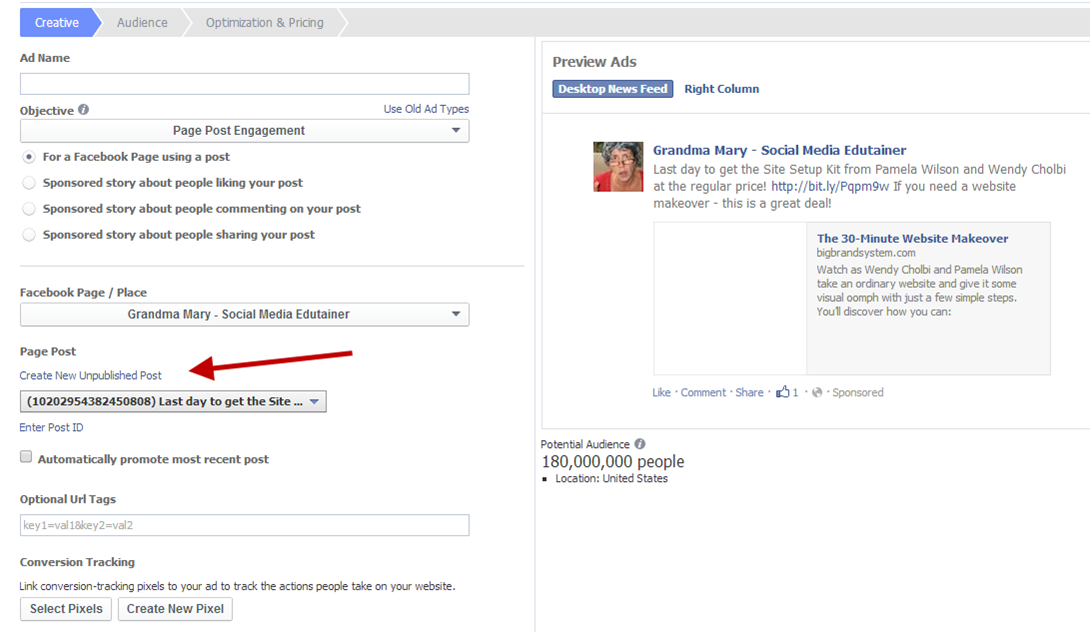The image size is (1090, 632).
Task: Click the Objective info help icon
Action: (x=83, y=110)
